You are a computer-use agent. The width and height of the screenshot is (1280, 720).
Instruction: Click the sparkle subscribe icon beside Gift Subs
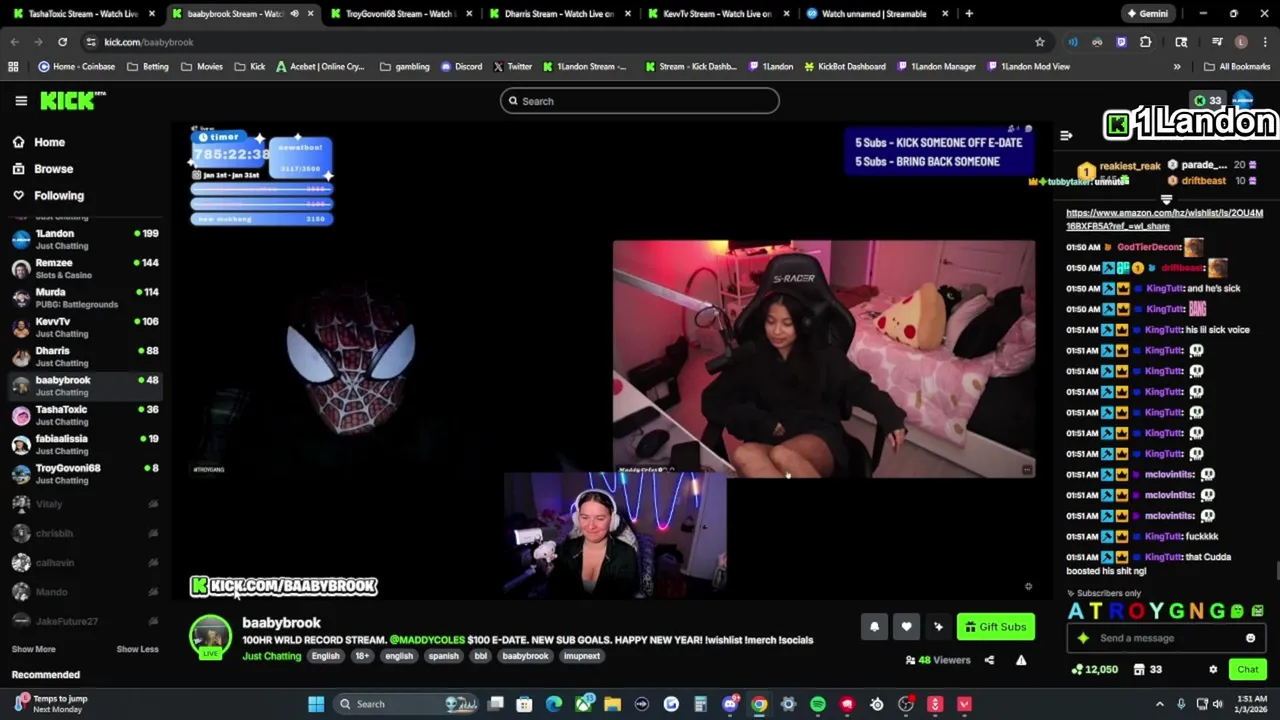pos(938,627)
